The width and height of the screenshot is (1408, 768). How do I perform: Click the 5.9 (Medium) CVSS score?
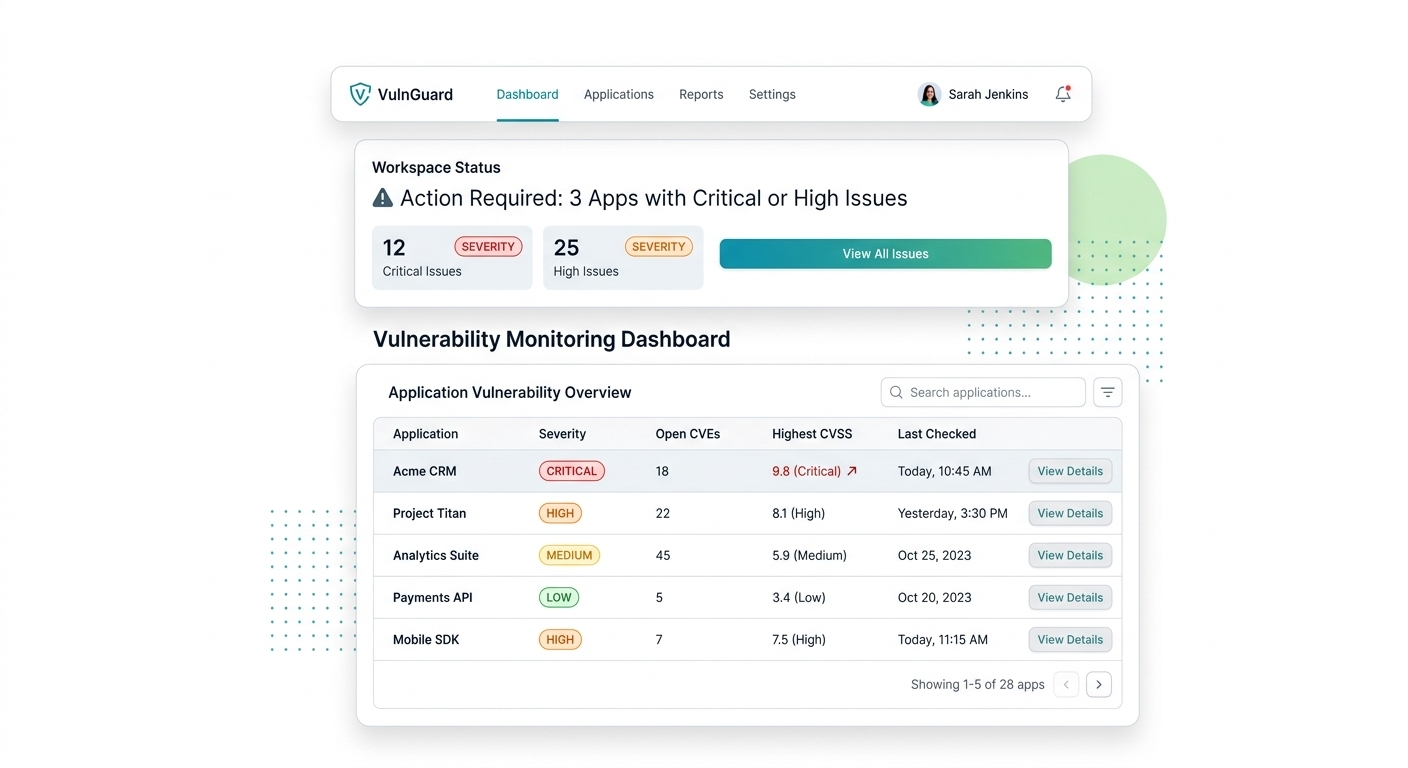[809, 555]
